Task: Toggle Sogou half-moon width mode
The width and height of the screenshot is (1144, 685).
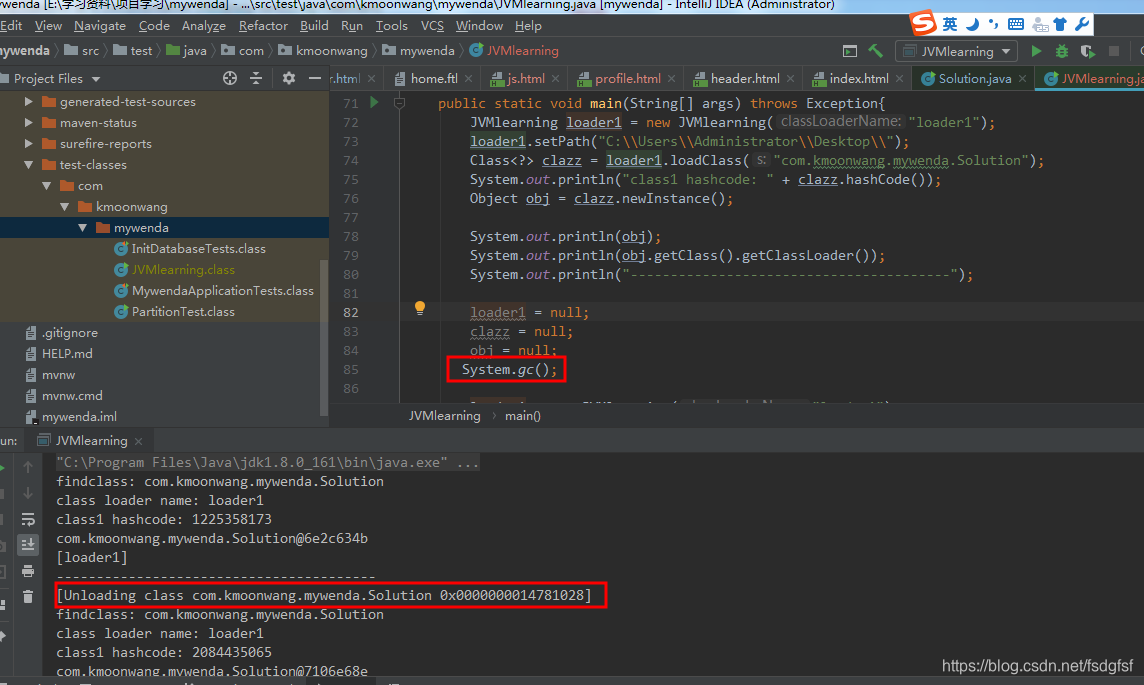Action: click(972, 24)
